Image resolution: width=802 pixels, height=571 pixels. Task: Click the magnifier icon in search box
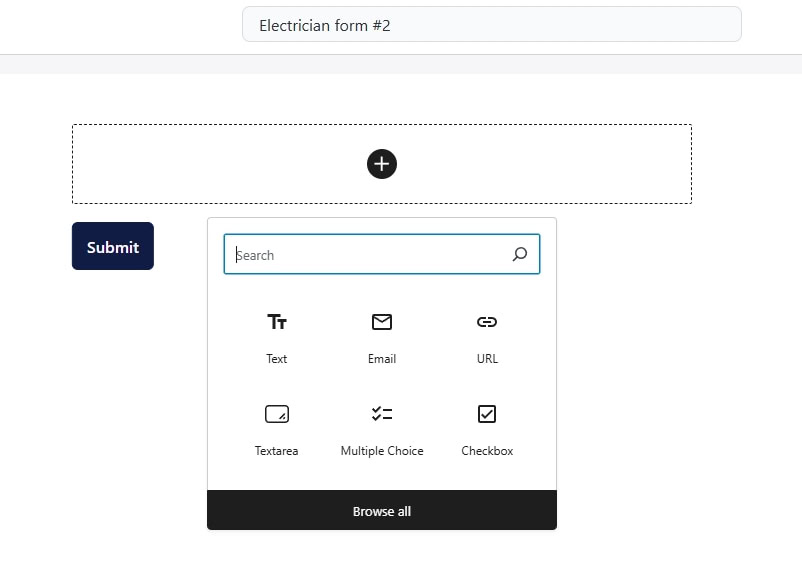tap(520, 254)
